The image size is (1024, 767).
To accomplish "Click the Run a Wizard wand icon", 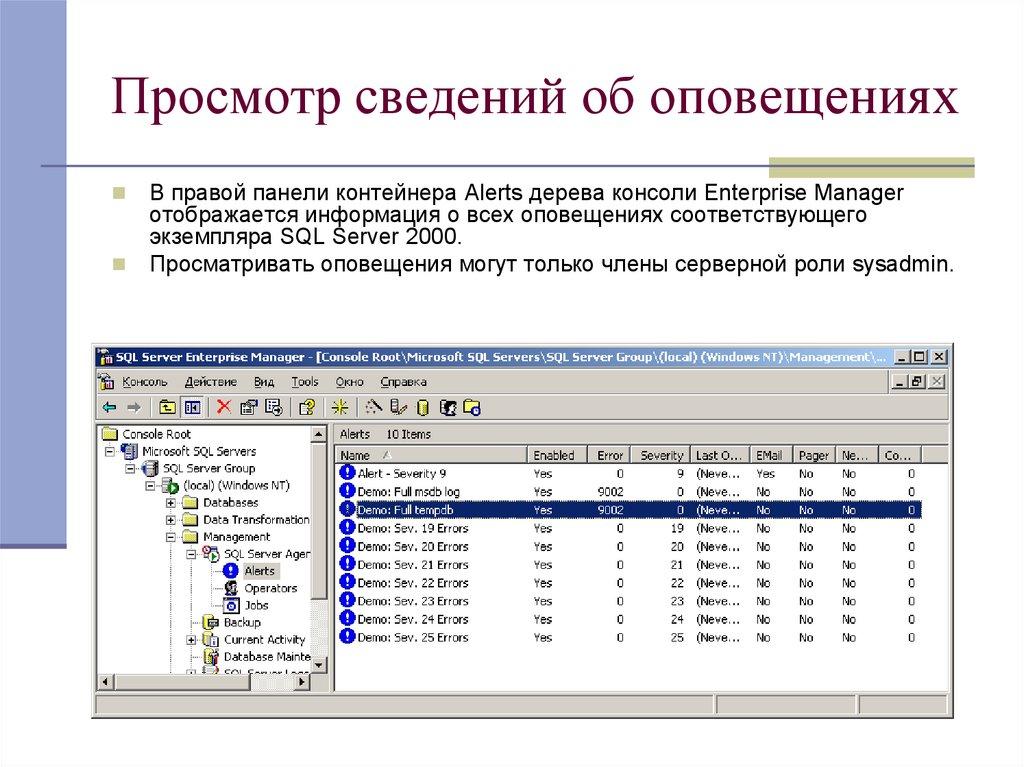I will pyautogui.click(x=374, y=407).
